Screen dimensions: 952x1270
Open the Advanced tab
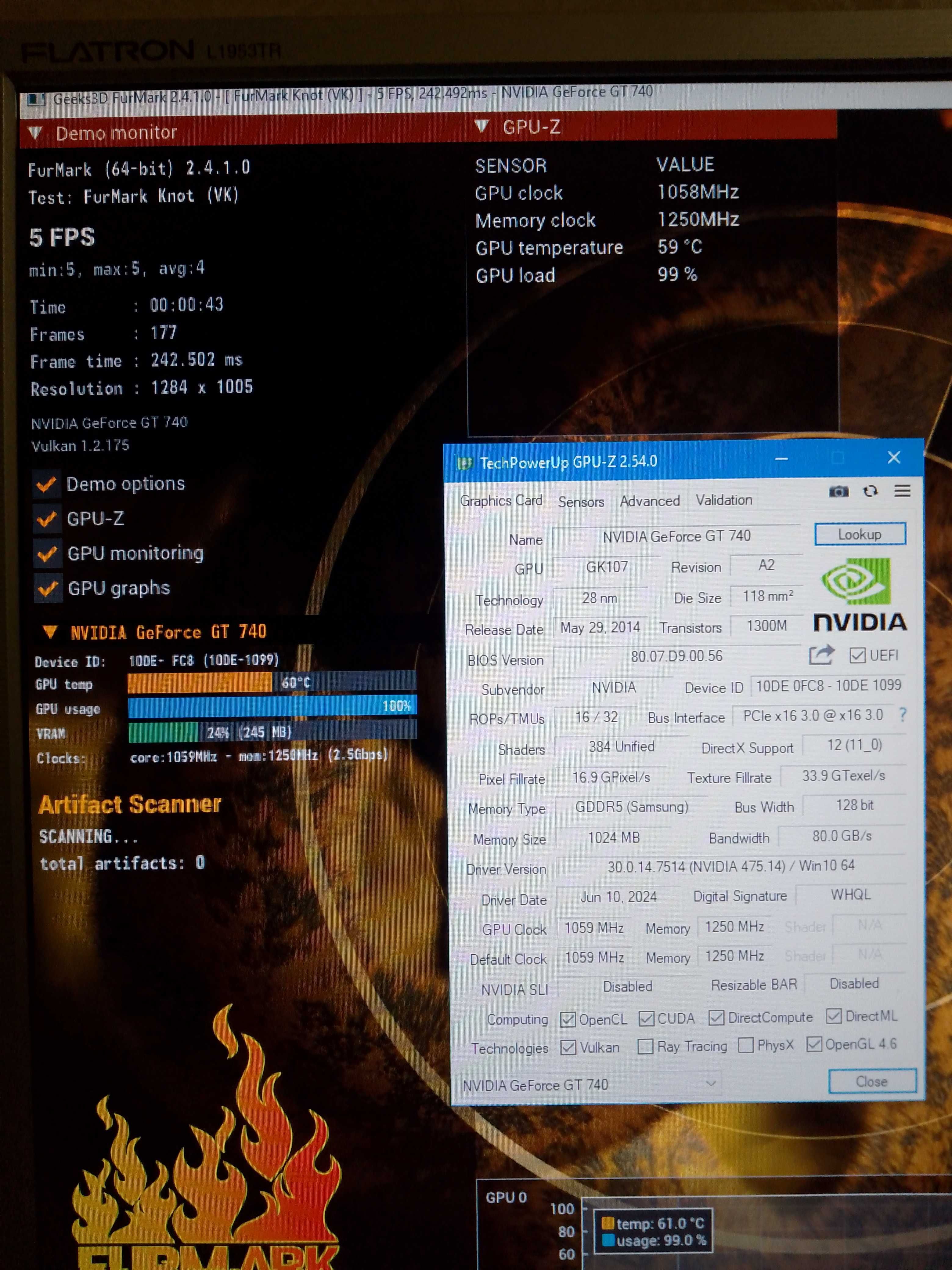(650, 501)
